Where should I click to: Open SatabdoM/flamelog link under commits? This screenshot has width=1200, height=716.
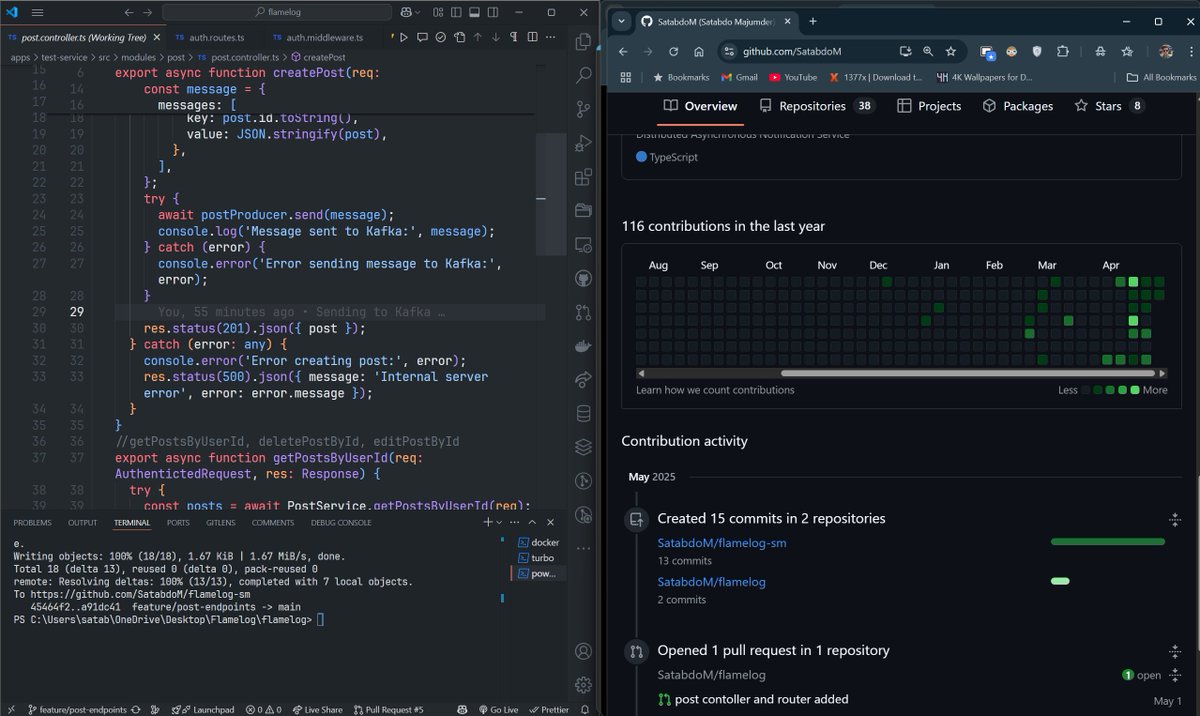711,581
